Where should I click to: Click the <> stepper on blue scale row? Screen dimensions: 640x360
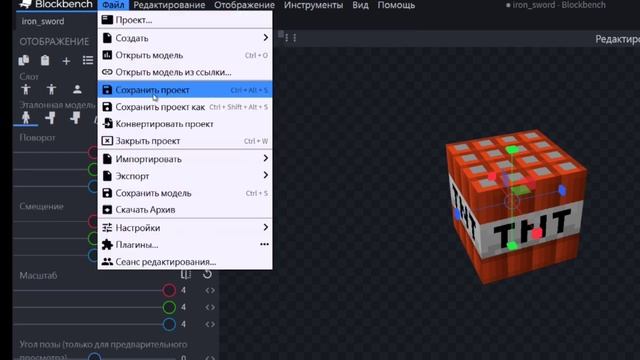[210, 324]
